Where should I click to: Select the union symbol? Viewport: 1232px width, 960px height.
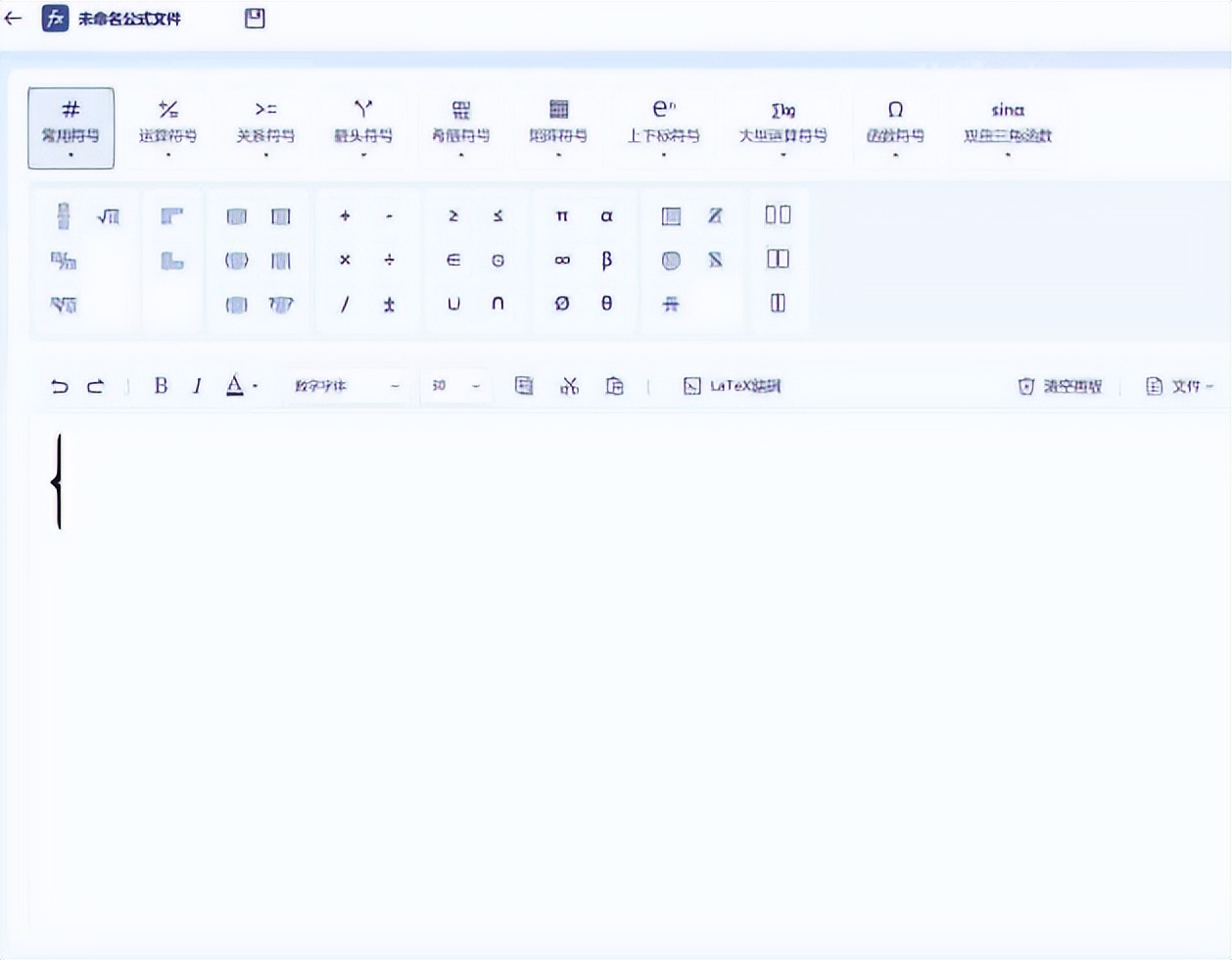tap(453, 304)
